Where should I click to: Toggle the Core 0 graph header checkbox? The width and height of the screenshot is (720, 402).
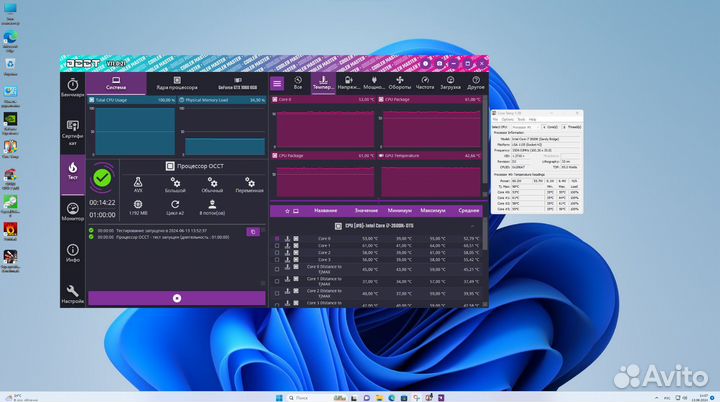click(x=275, y=99)
